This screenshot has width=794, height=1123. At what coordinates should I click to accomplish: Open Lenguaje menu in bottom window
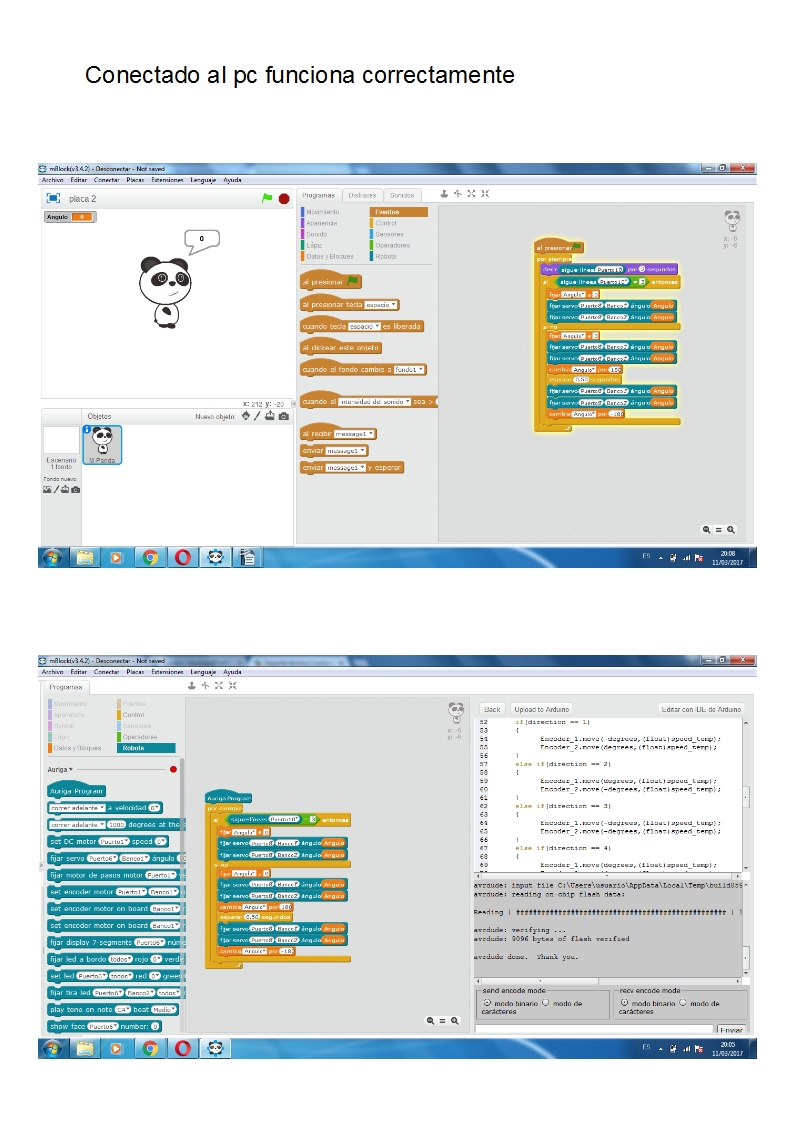[x=203, y=672]
